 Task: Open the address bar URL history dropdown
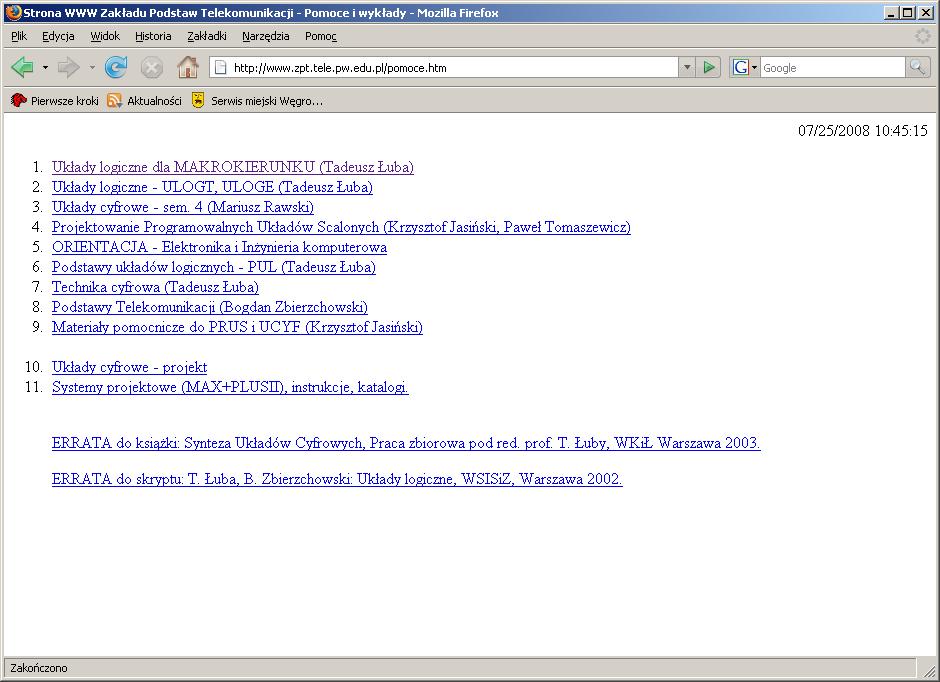coord(687,67)
